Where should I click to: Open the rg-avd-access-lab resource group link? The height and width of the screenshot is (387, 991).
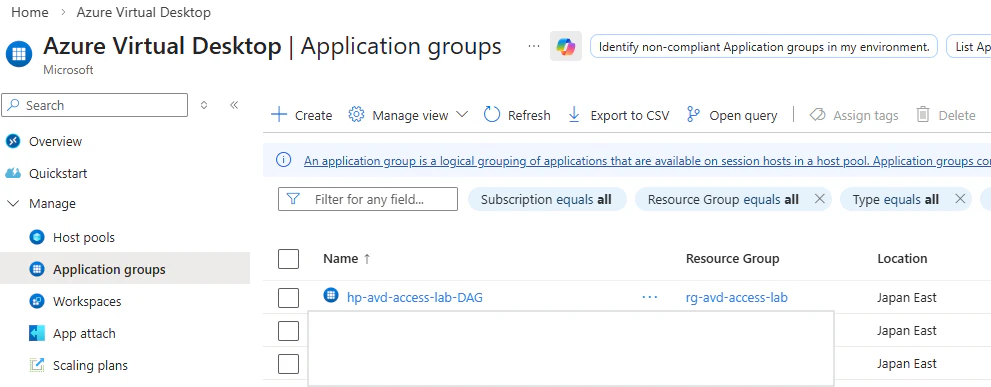pos(736,297)
